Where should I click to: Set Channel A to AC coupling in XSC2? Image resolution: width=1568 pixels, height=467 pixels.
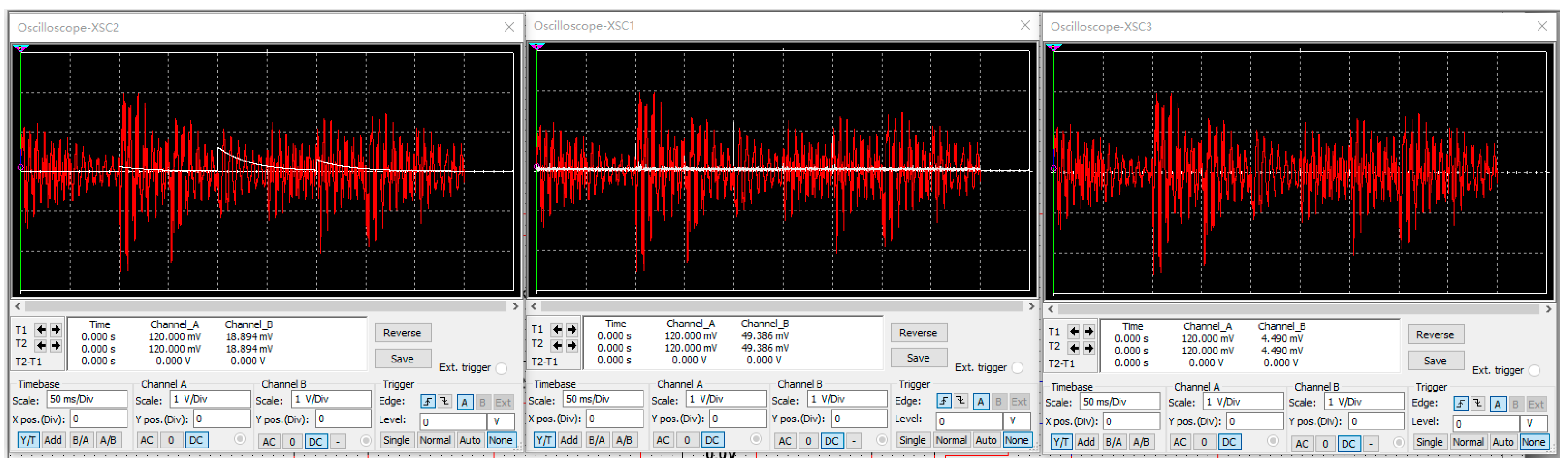(146, 440)
